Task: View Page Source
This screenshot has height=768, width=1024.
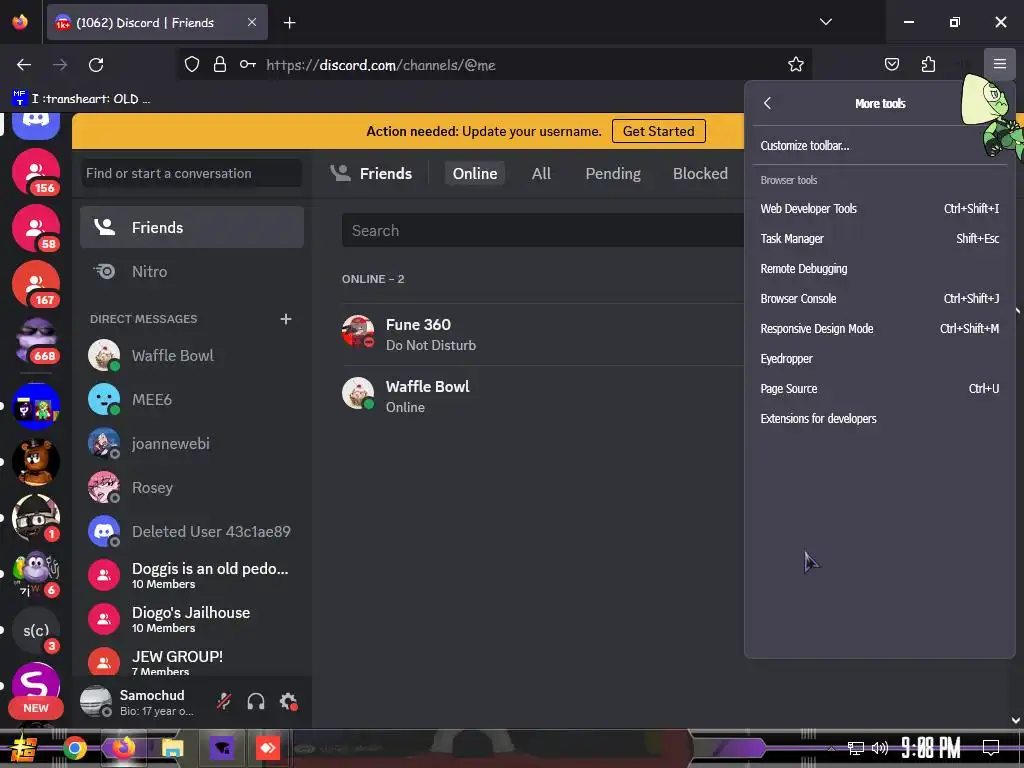Action: (879, 389)
